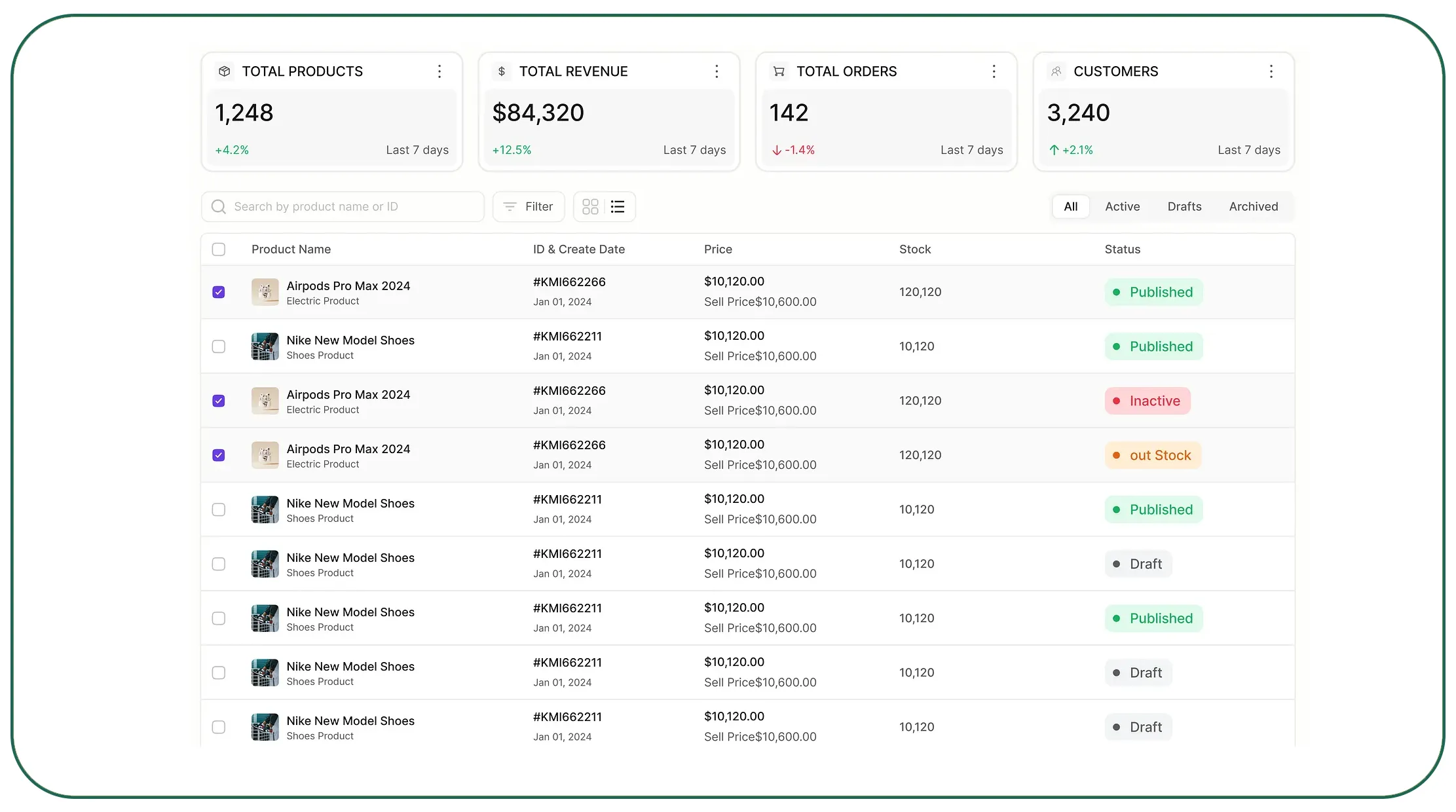
Task: Switch to list view layout
Action: point(618,207)
